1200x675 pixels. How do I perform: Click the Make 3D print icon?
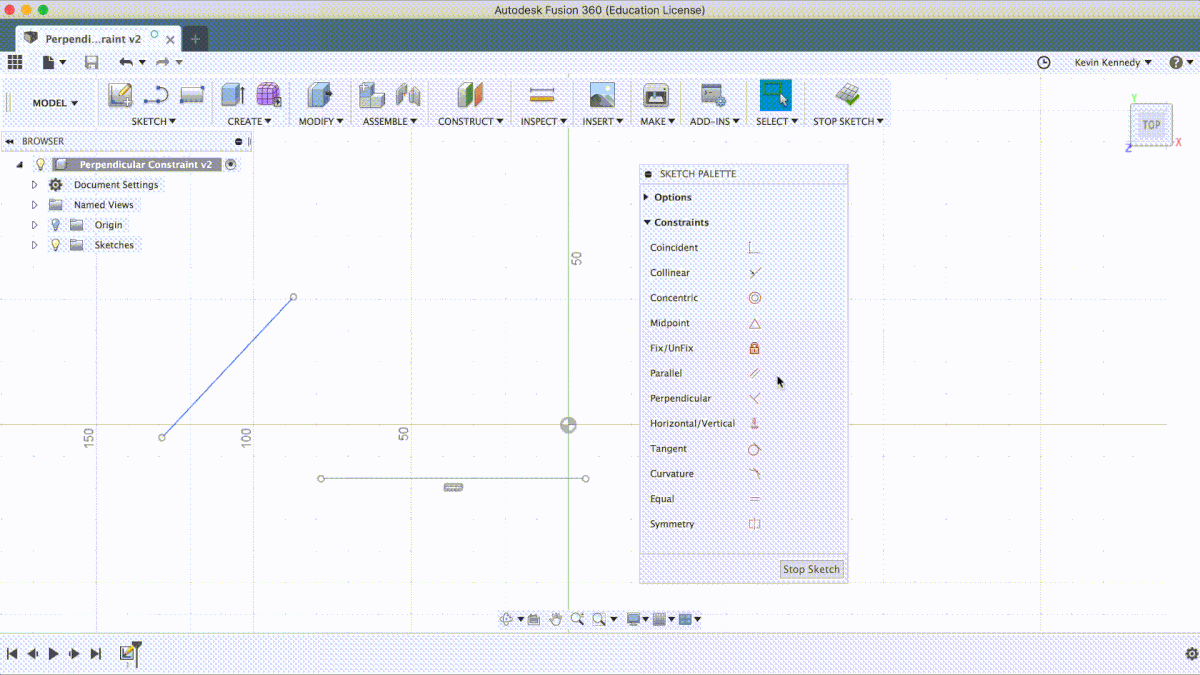coord(655,96)
